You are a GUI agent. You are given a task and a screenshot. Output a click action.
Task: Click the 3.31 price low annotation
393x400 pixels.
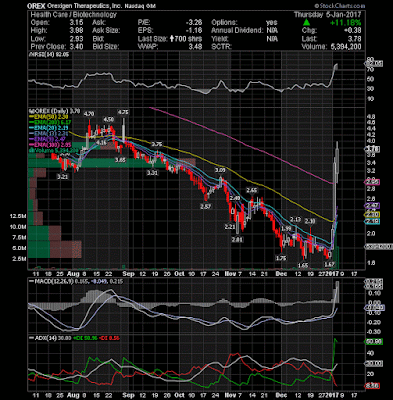[x=152, y=173]
